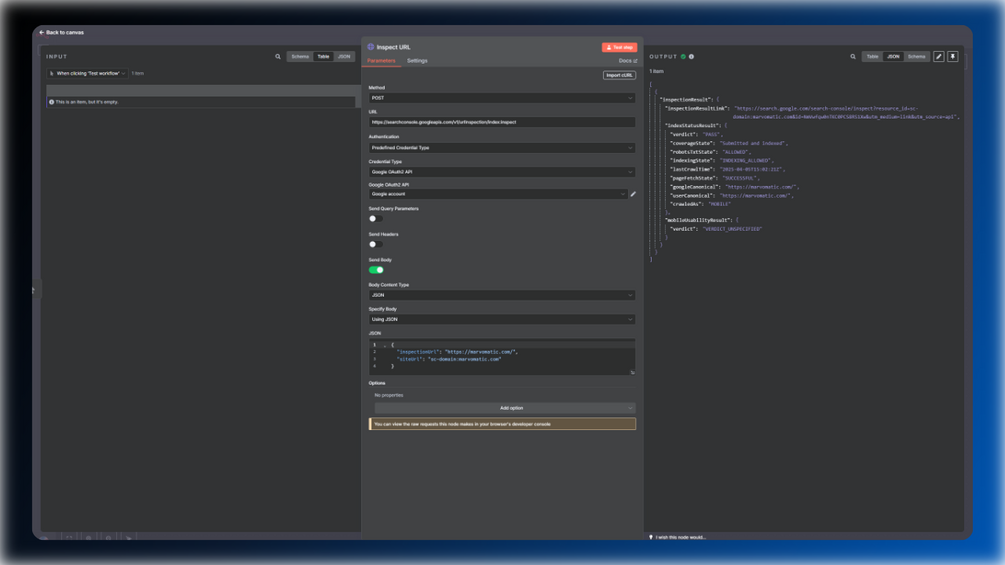Click the inspectionResultLink URL value
The width and height of the screenshot is (1005, 565).
click(845, 113)
